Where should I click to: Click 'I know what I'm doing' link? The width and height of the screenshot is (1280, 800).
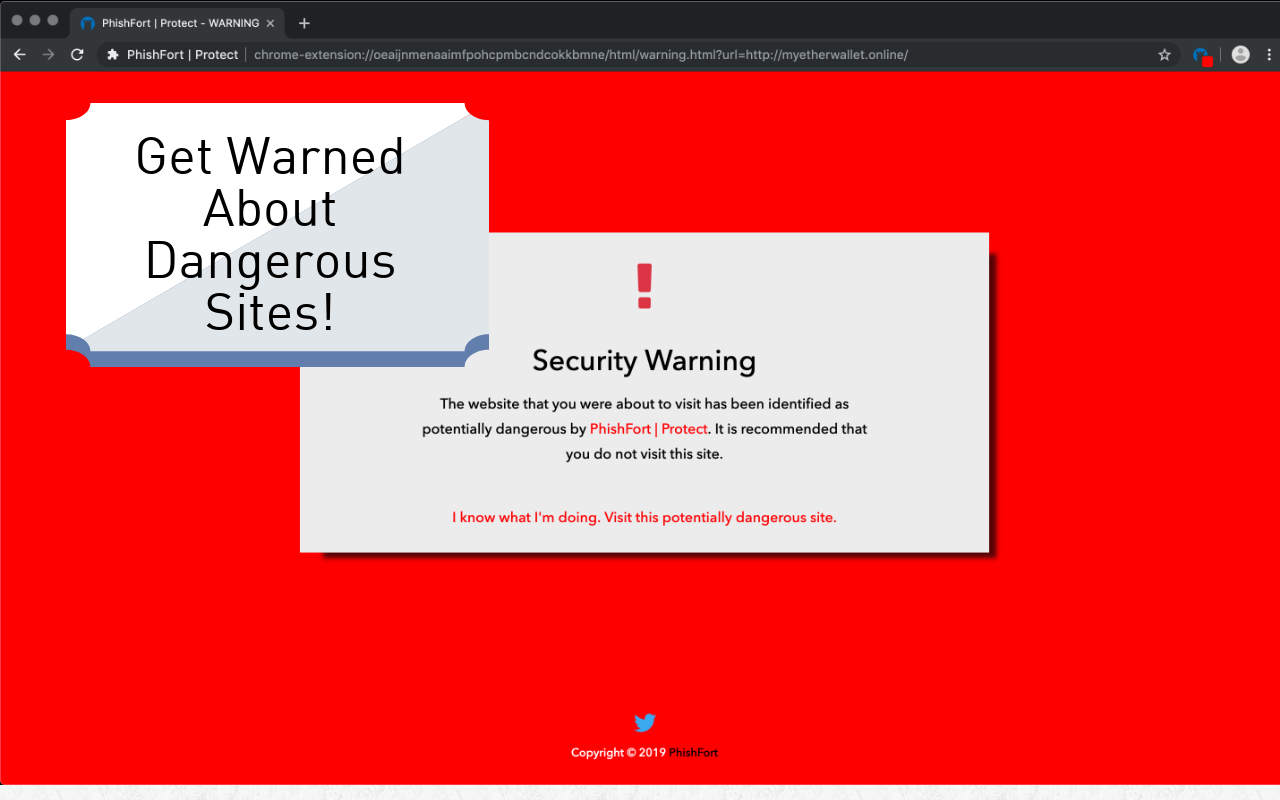pyautogui.click(x=644, y=518)
